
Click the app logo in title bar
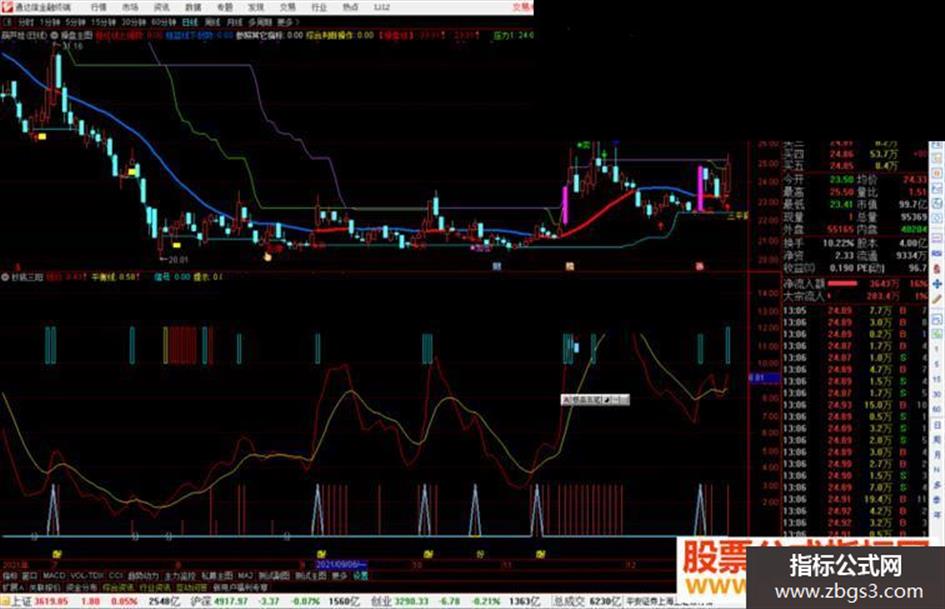point(7,7)
